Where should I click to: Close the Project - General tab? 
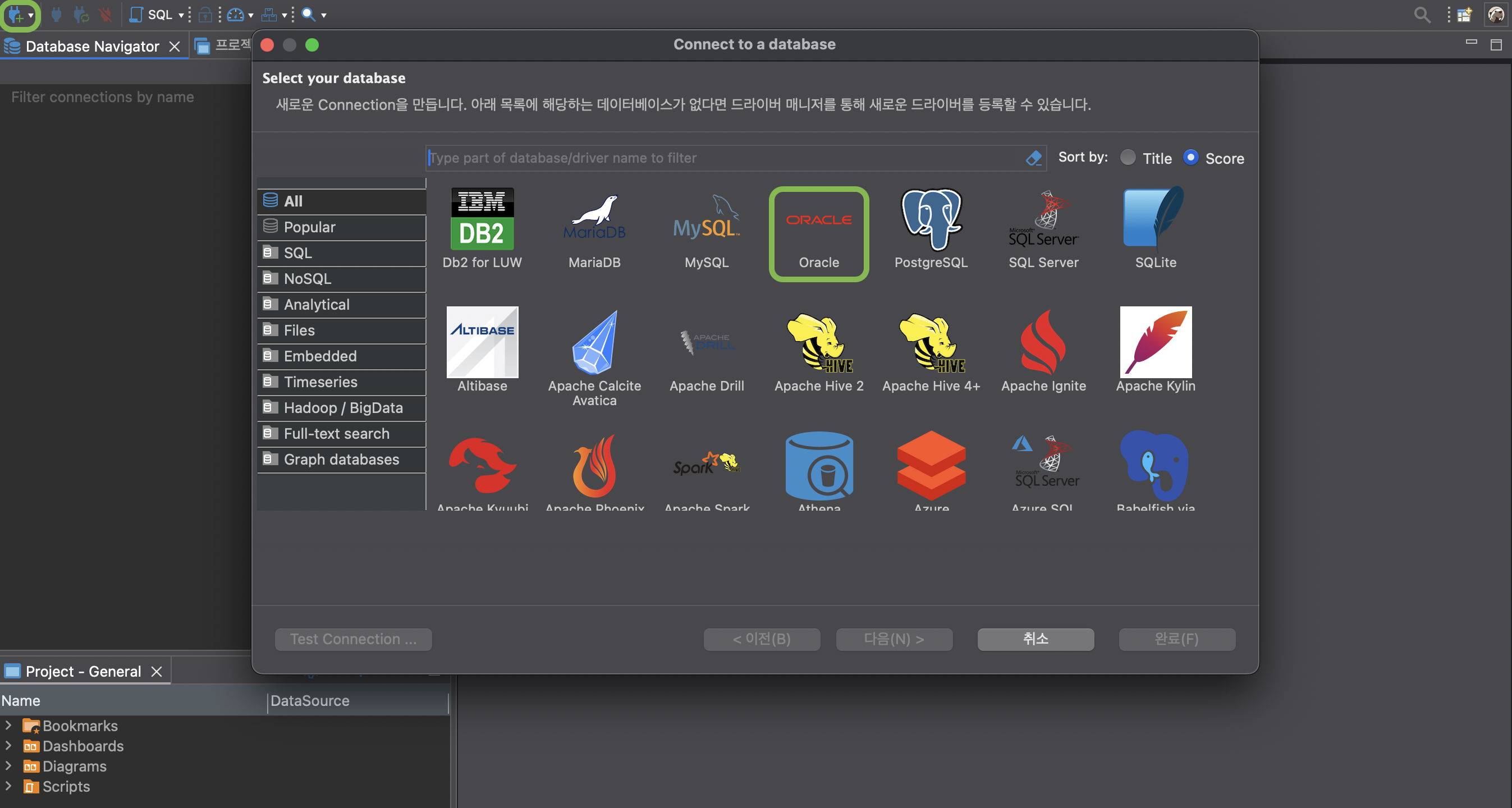[x=156, y=671]
